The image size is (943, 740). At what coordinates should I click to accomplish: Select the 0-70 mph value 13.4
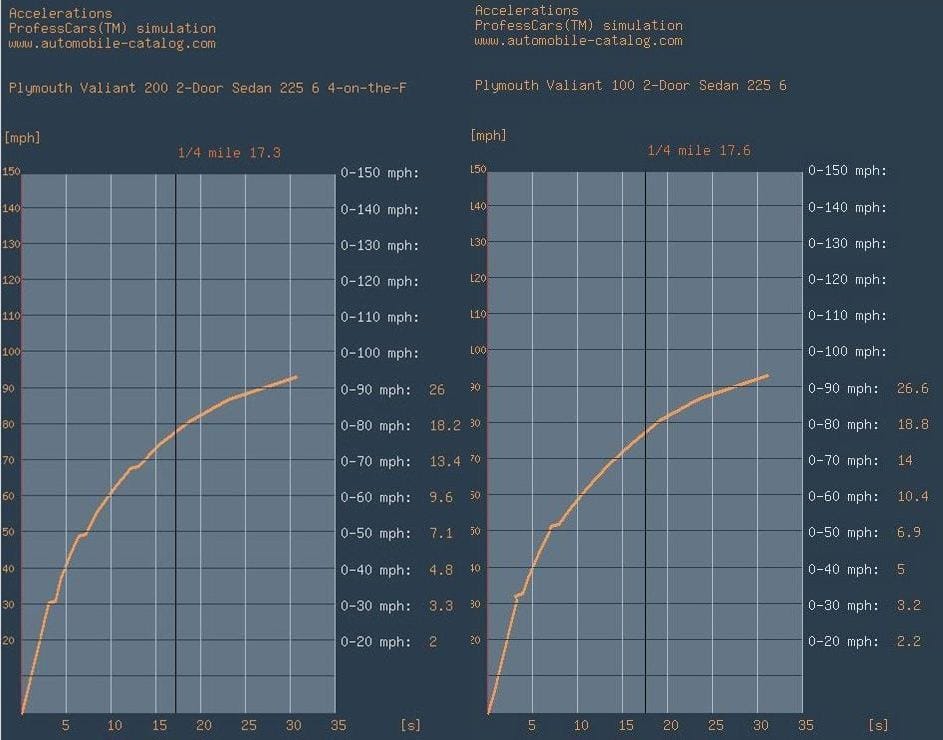445,462
